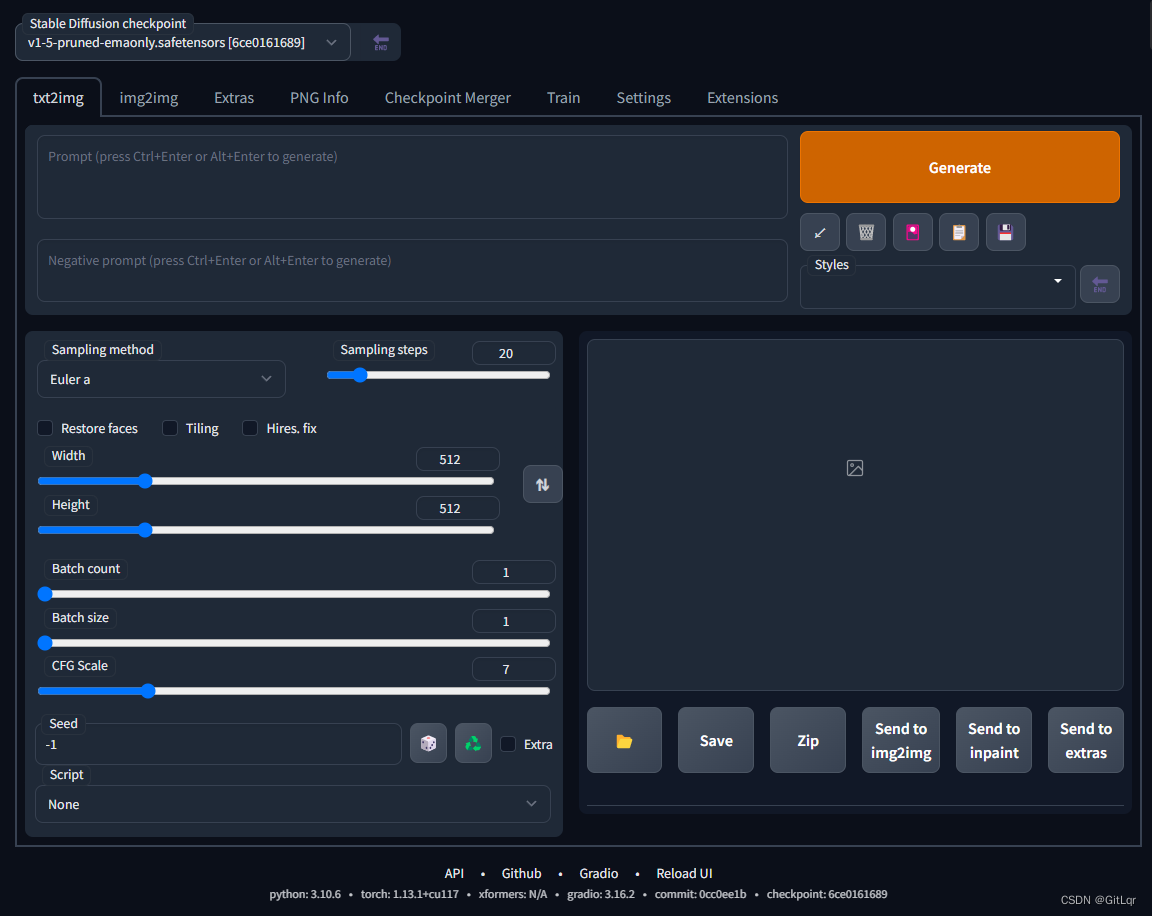Image resolution: width=1152 pixels, height=916 pixels.
Task: Click Send to extras button
Action: coord(1085,740)
